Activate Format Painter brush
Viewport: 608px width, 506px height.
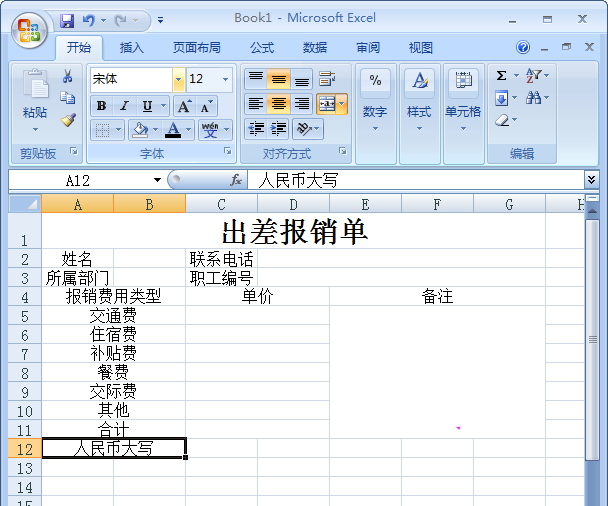pyautogui.click(x=68, y=120)
